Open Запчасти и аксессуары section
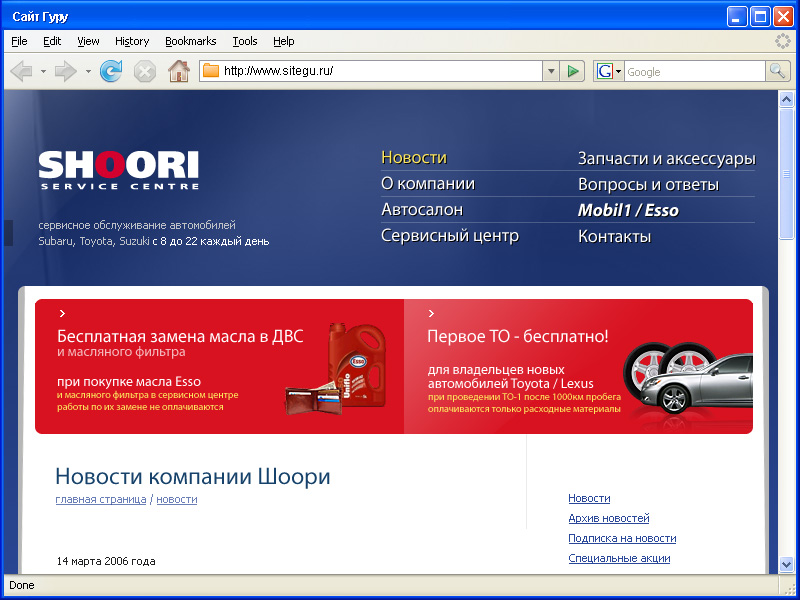Screen dimensions: 800x600 (667, 159)
